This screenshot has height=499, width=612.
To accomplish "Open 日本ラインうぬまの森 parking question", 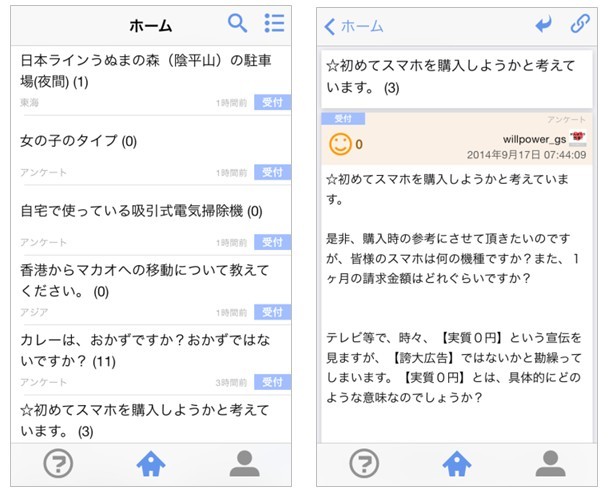I will pos(151,81).
